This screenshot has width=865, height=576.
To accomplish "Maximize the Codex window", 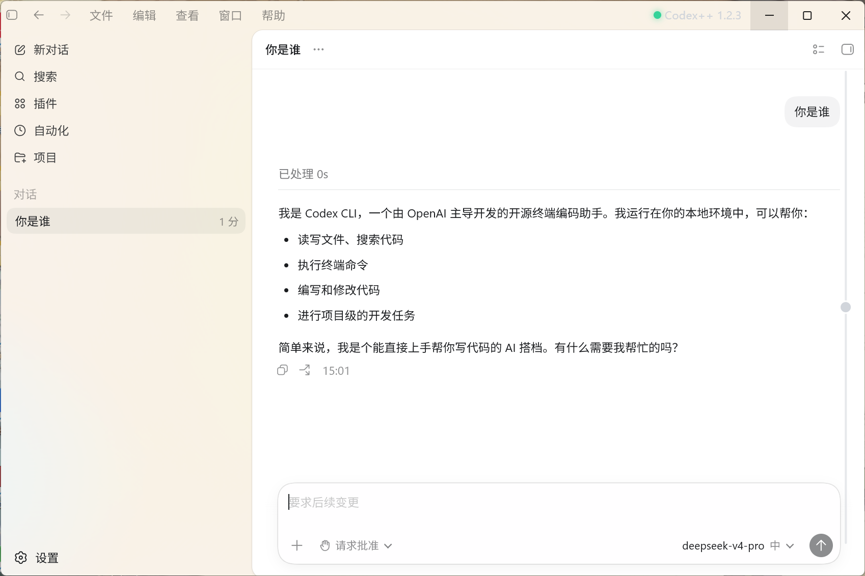I will coord(807,15).
